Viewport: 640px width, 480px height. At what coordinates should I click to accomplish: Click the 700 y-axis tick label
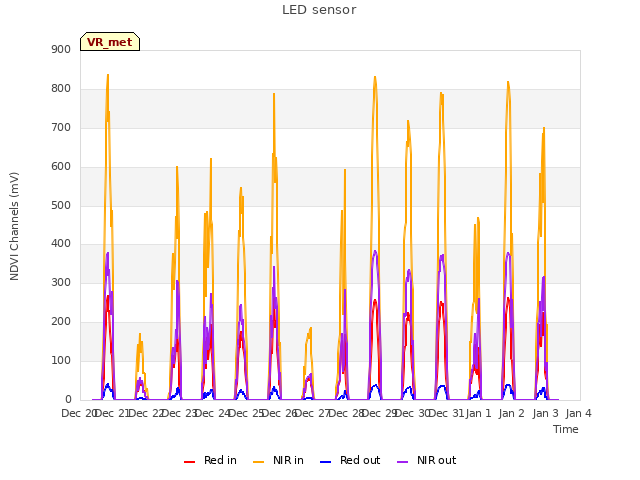click(61, 127)
